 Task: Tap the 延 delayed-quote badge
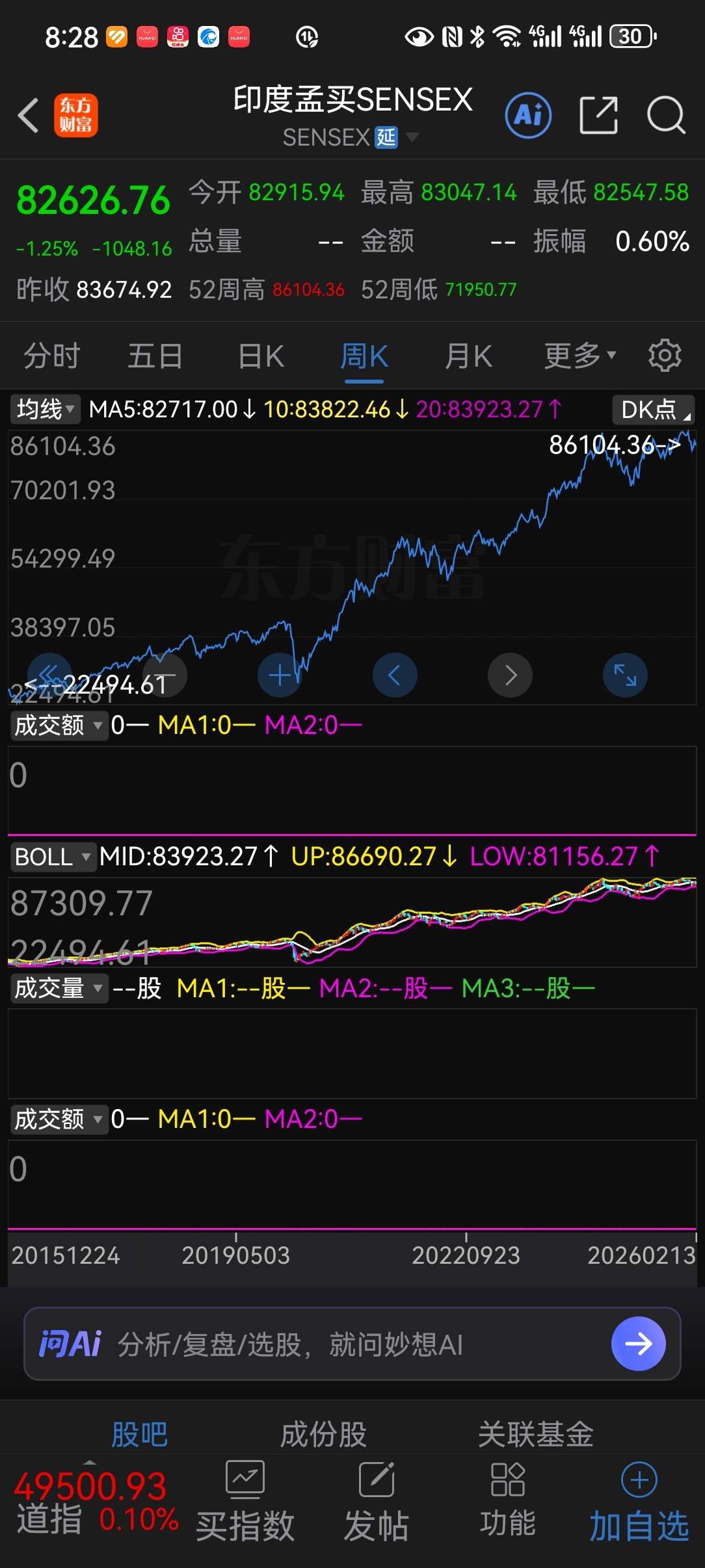click(386, 137)
